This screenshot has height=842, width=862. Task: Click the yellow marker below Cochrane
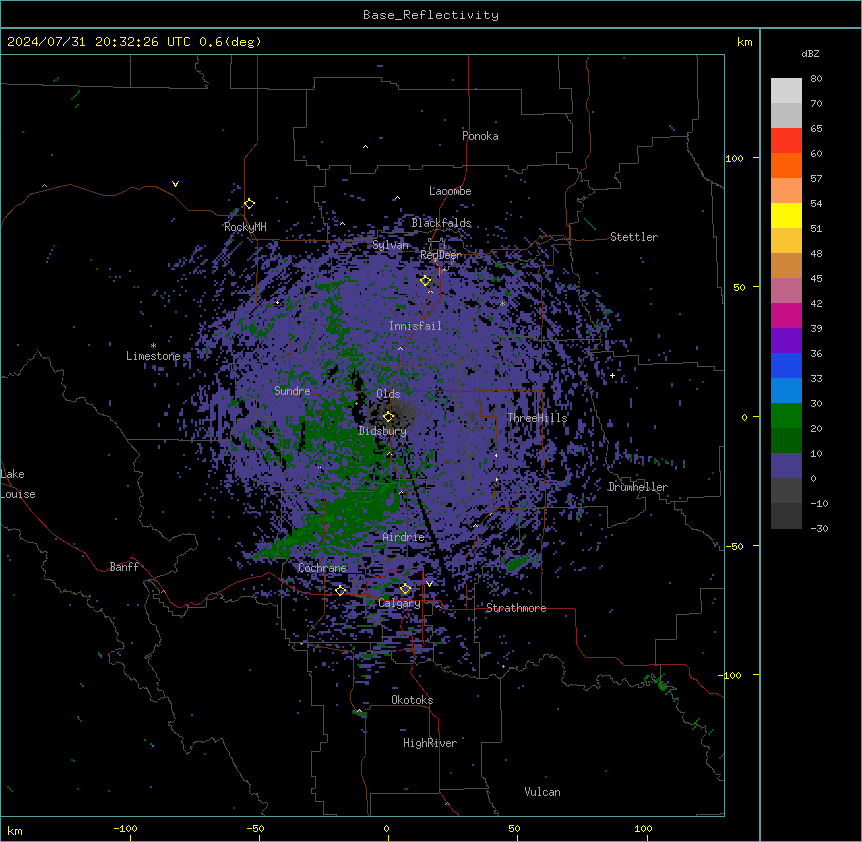[340, 590]
